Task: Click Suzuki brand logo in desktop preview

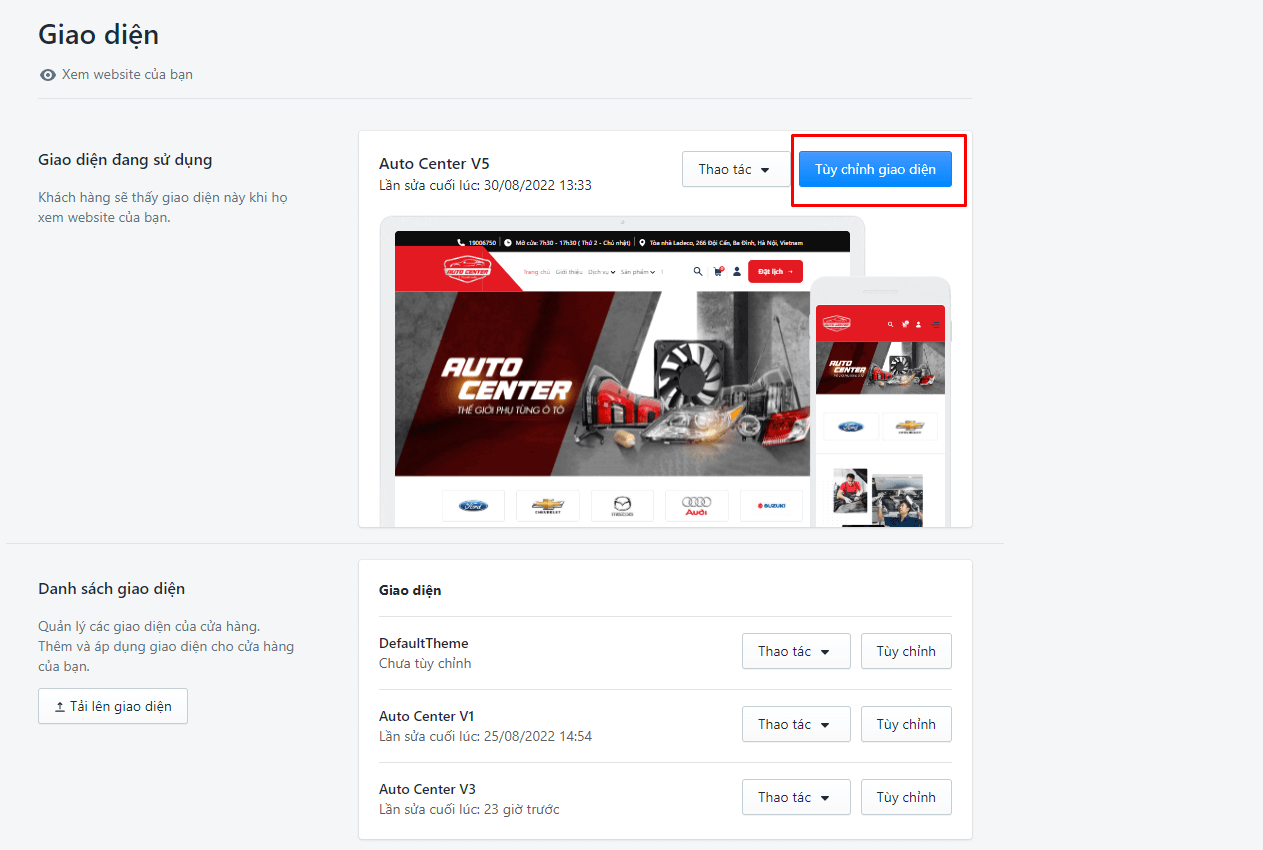Action: coord(772,506)
